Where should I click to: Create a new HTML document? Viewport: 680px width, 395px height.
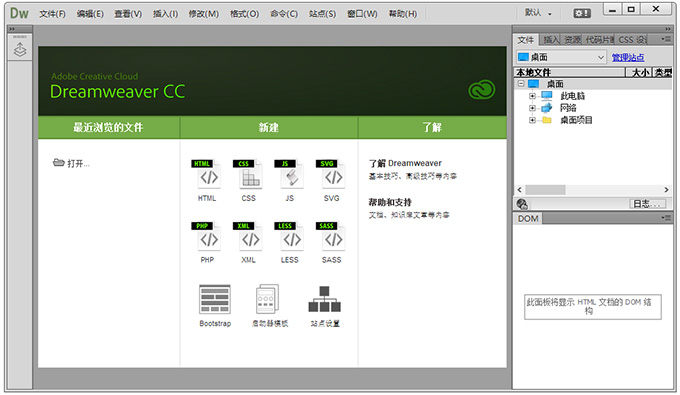[207, 180]
